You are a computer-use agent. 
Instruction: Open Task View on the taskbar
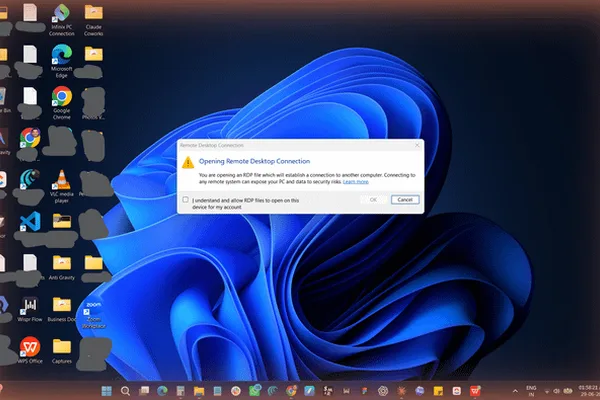point(144,391)
